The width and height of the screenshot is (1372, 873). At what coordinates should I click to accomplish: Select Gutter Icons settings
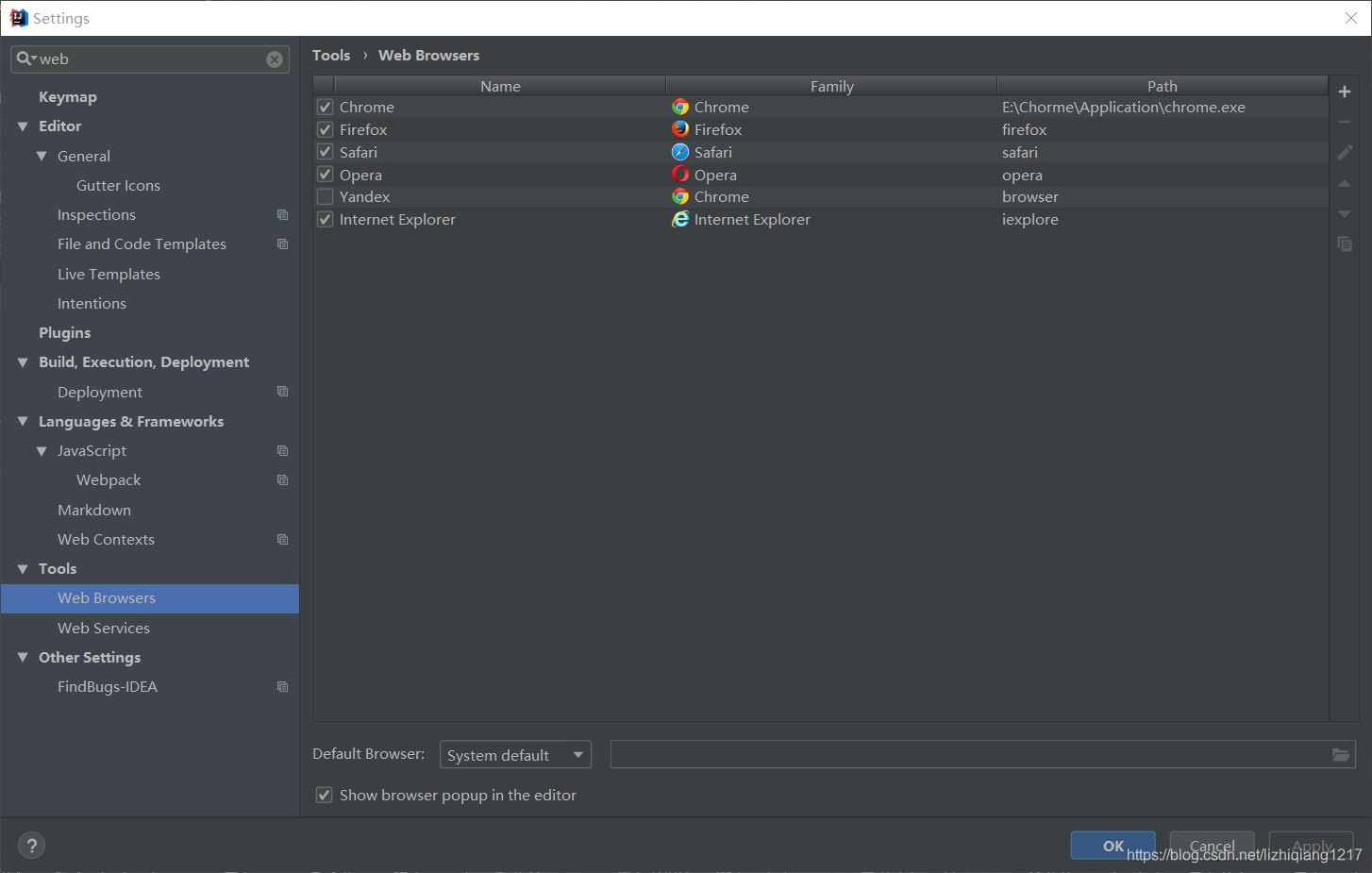(118, 186)
